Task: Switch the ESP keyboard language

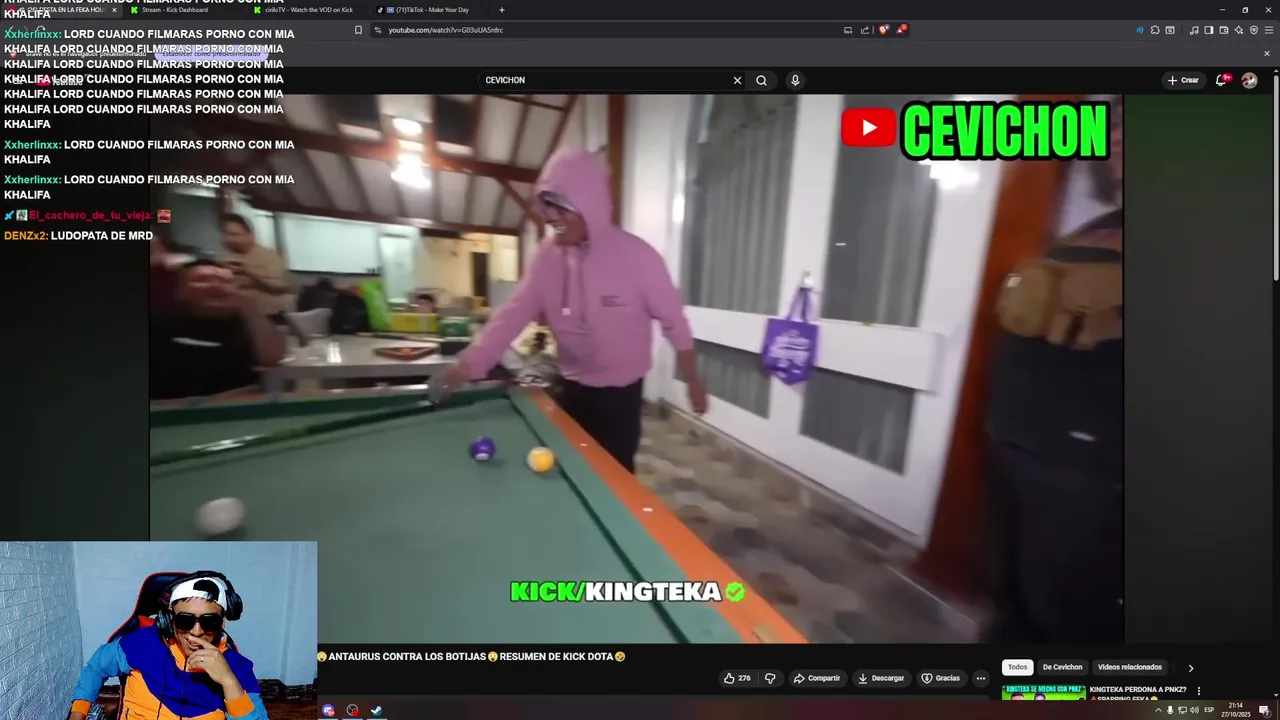Action: (1209, 710)
